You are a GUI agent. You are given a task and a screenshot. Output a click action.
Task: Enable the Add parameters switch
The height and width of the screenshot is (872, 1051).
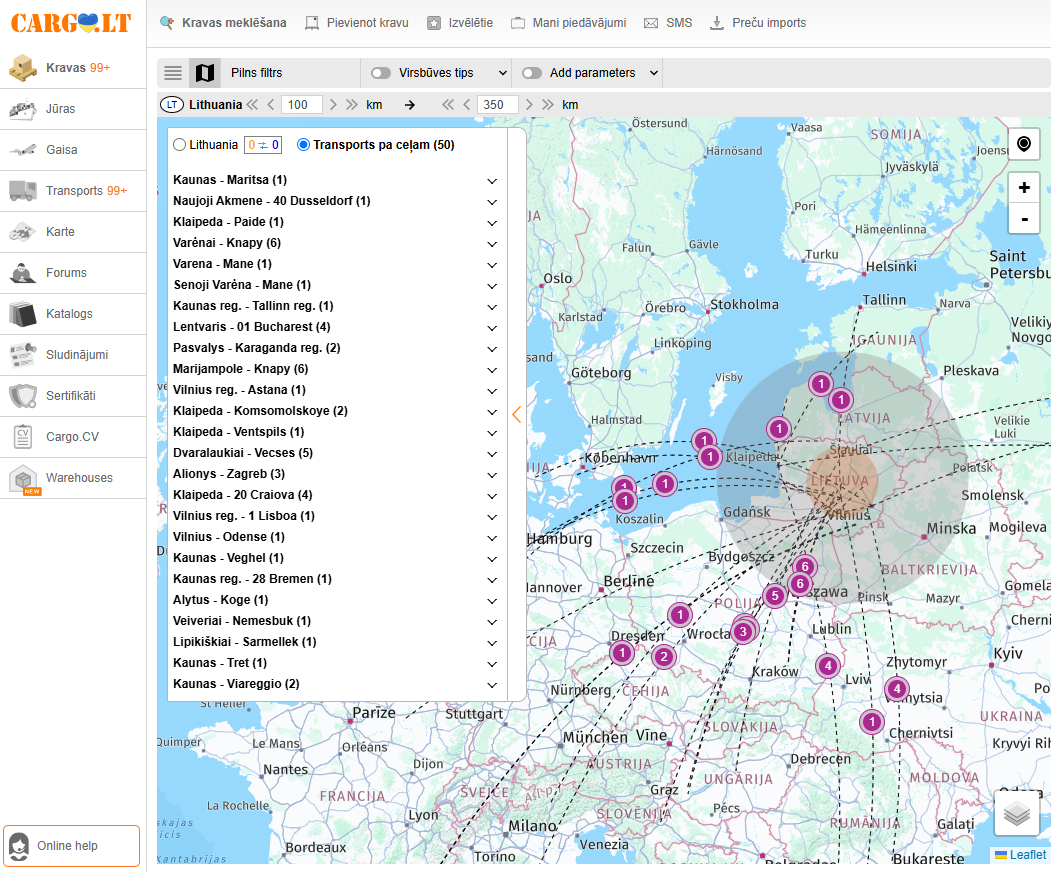[532, 73]
